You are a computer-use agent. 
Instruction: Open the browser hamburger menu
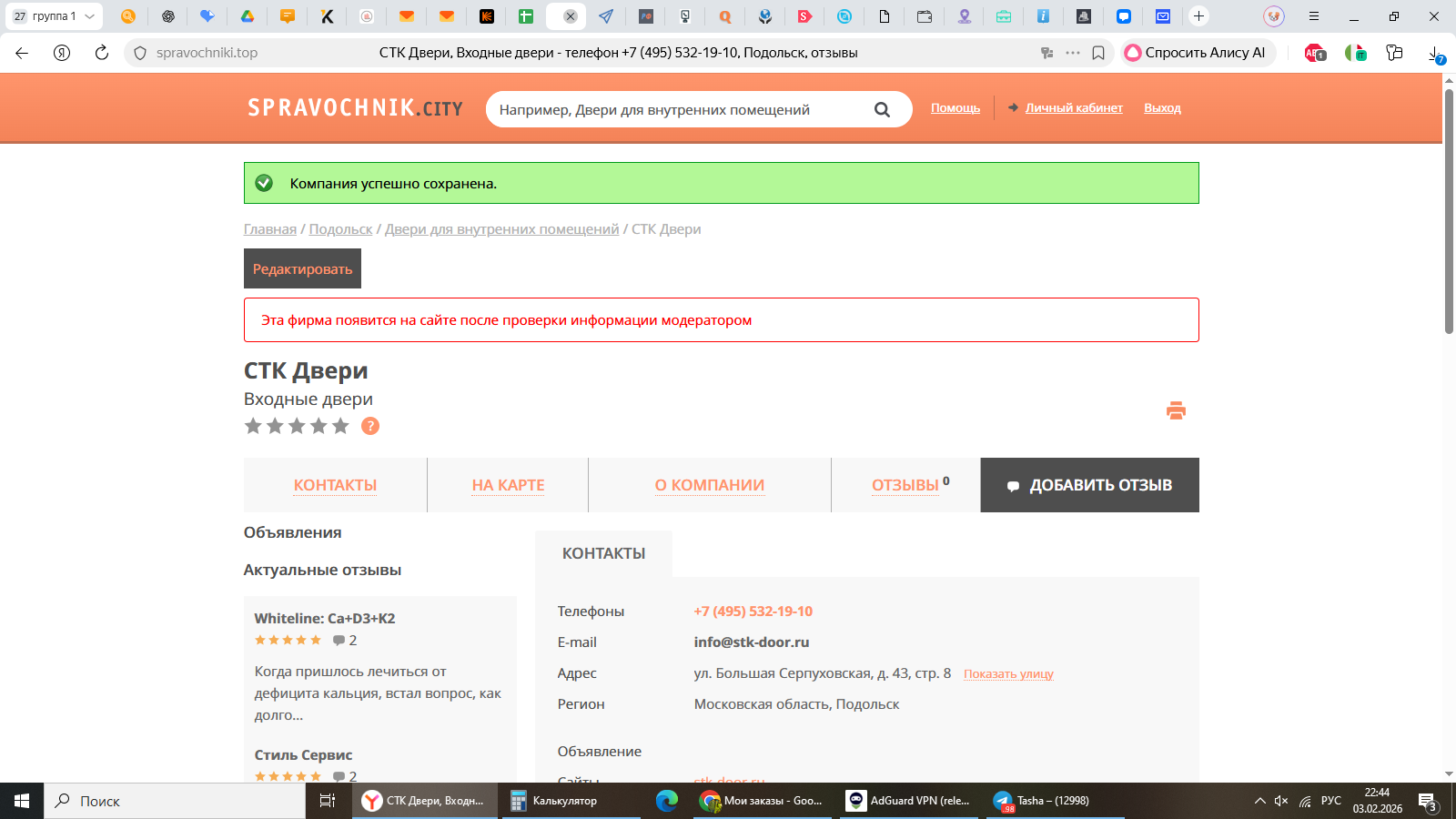pos(1313,16)
